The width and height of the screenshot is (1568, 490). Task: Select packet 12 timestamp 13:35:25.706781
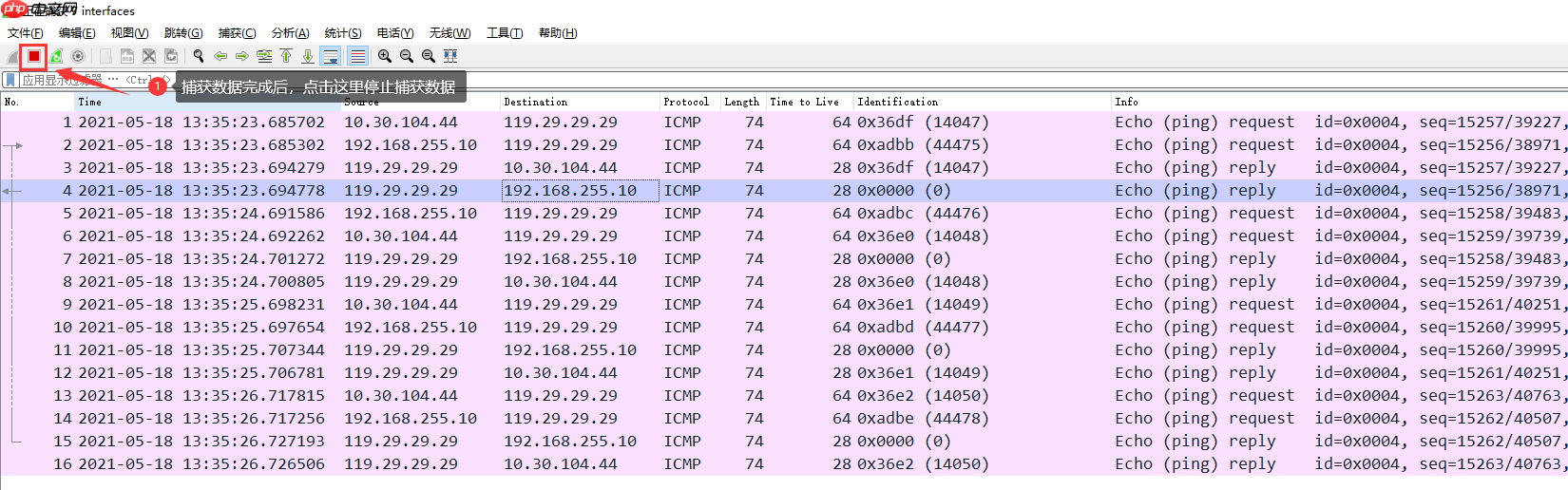tap(201, 373)
